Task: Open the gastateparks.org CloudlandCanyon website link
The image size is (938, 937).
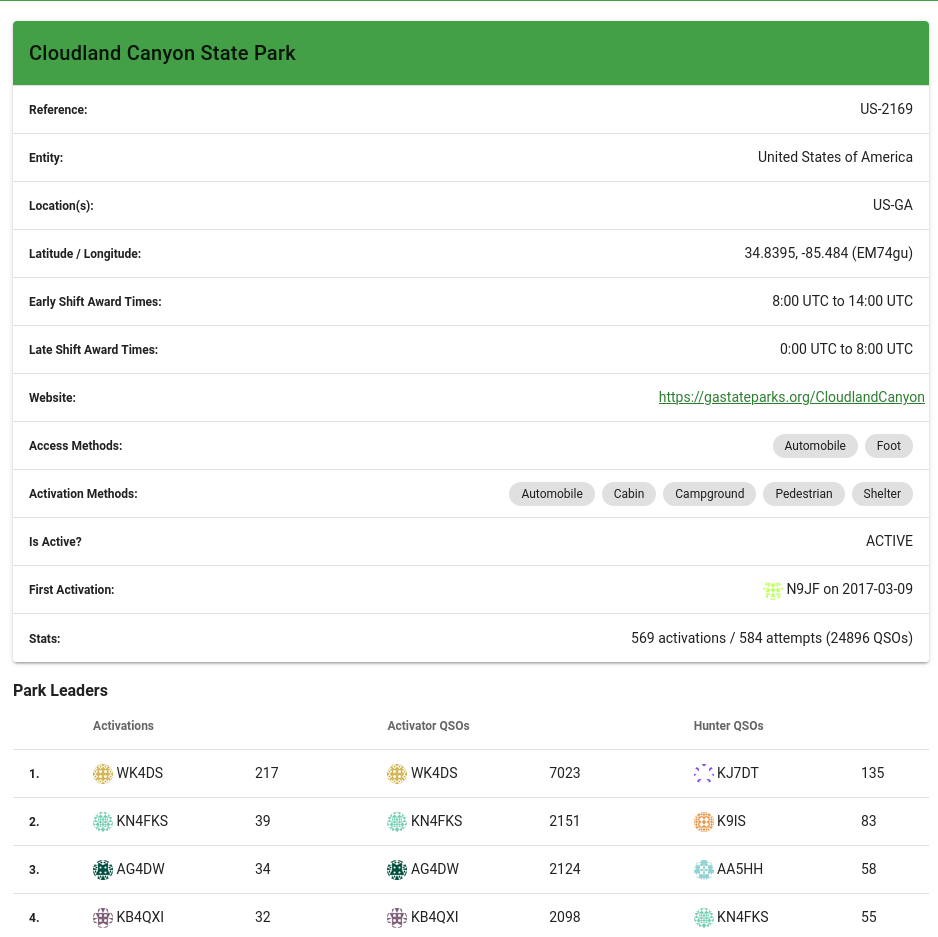Action: (791, 397)
